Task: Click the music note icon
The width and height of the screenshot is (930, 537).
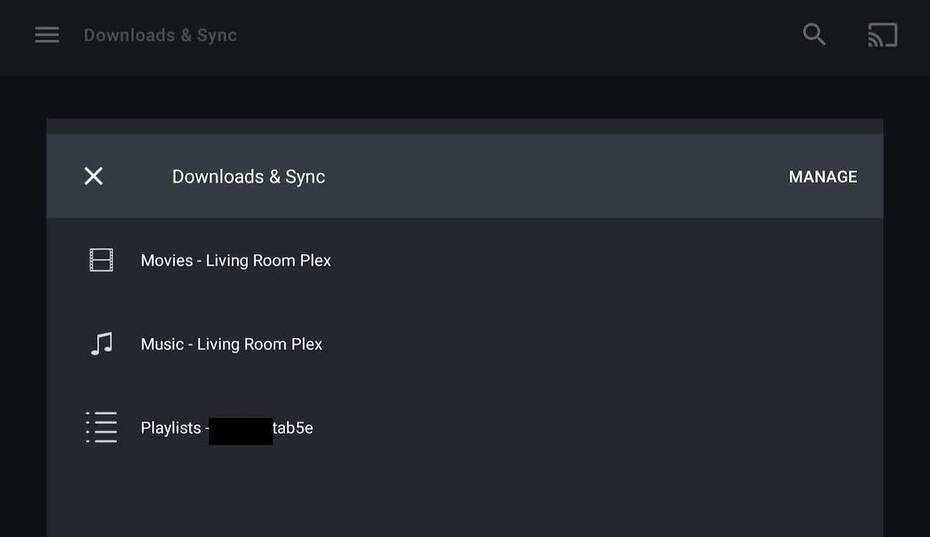Action: [101, 344]
